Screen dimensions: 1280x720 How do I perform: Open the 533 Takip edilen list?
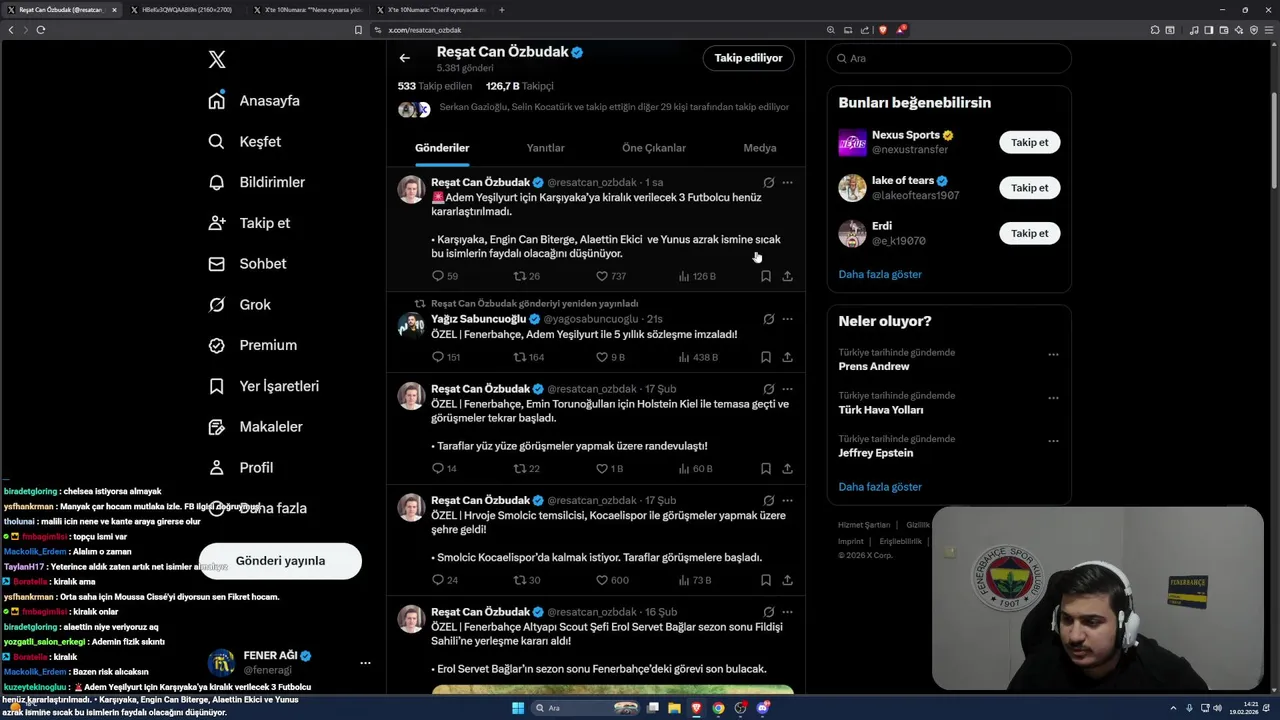[435, 86]
